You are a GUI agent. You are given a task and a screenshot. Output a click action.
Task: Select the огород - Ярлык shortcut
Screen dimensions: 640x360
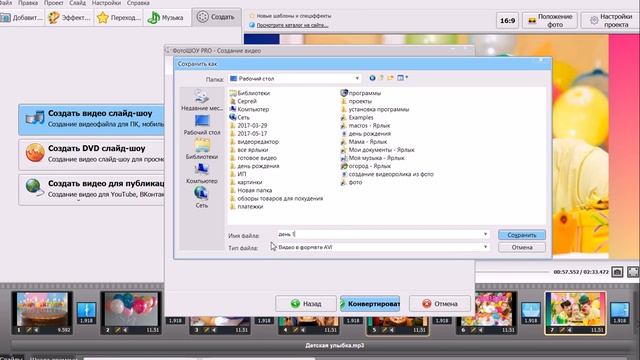(366, 166)
